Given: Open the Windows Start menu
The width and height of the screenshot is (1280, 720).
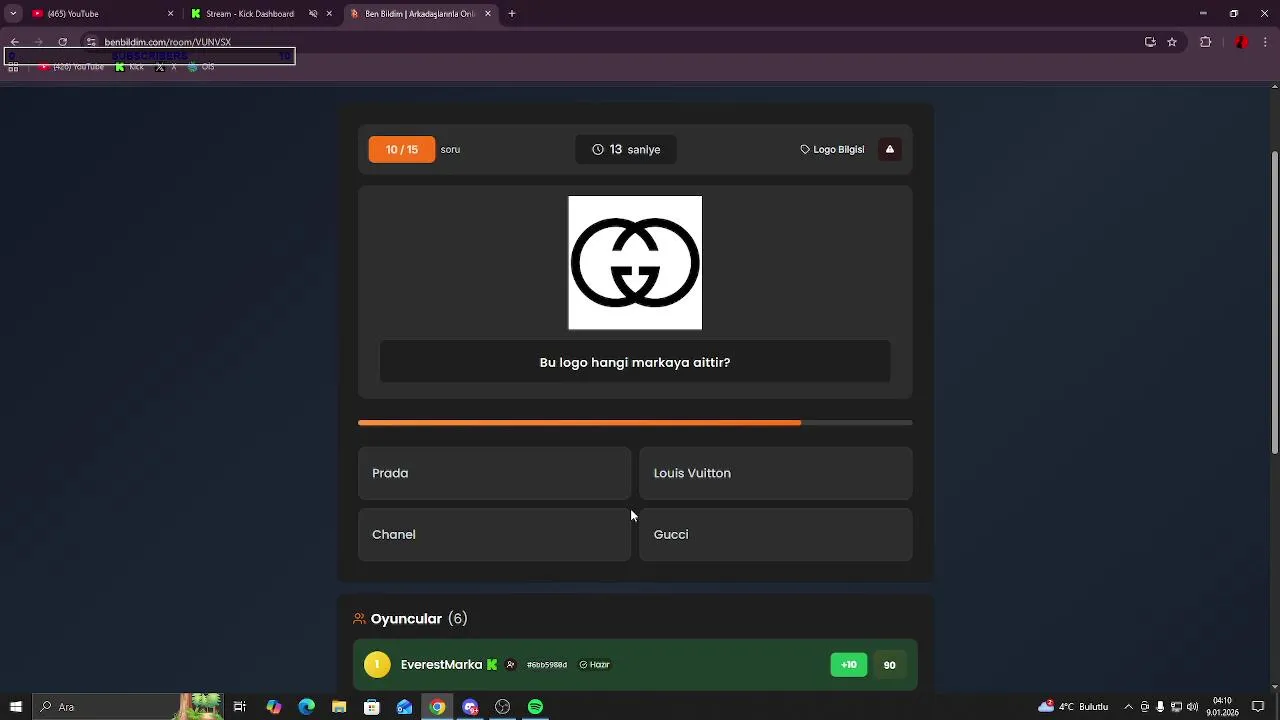Looking at the screenshot, I should point(15,707).
